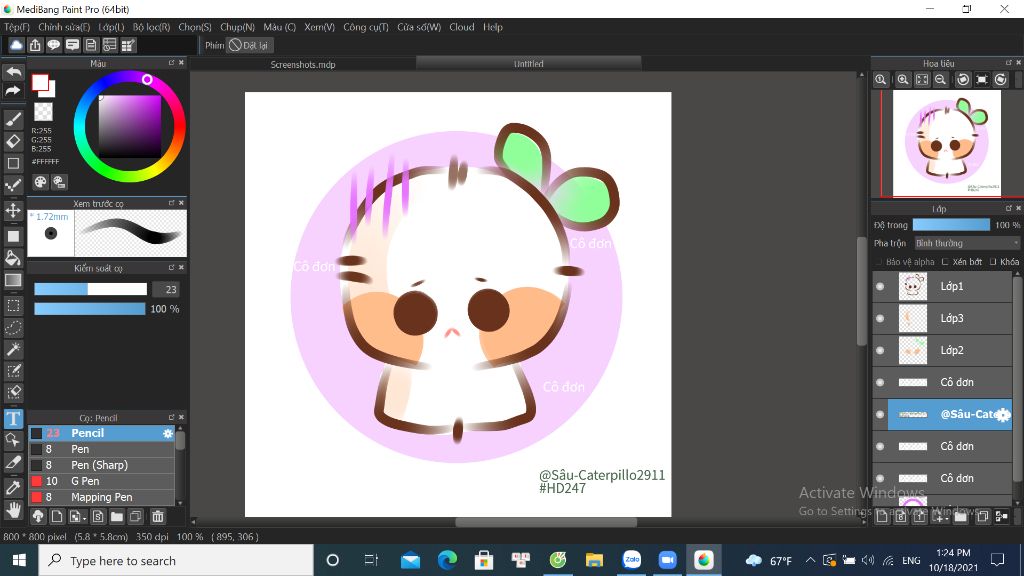Undock the Lớp layer panel

[x=1008, y=208]
